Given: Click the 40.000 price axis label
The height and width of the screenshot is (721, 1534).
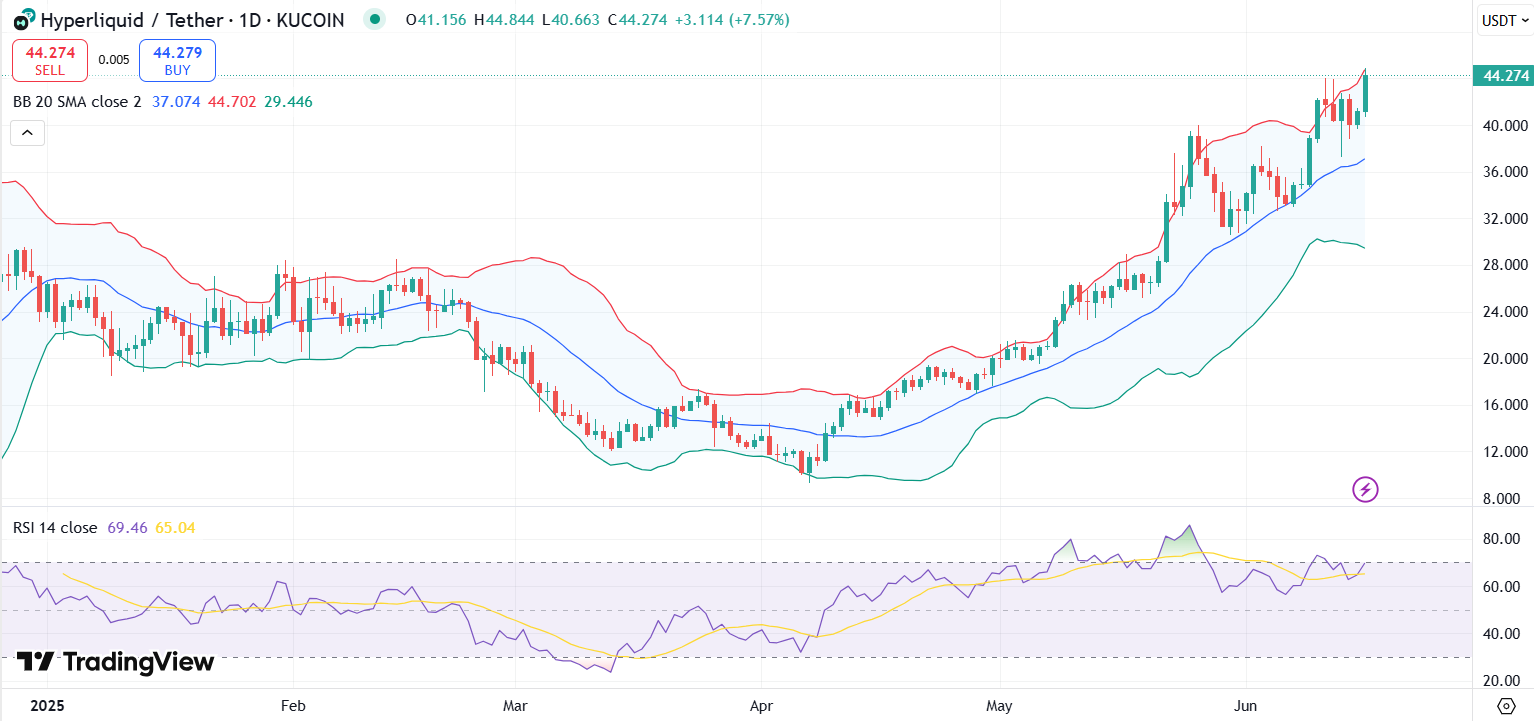Looking at the screenshot, I should click(x=1506, y=126).
